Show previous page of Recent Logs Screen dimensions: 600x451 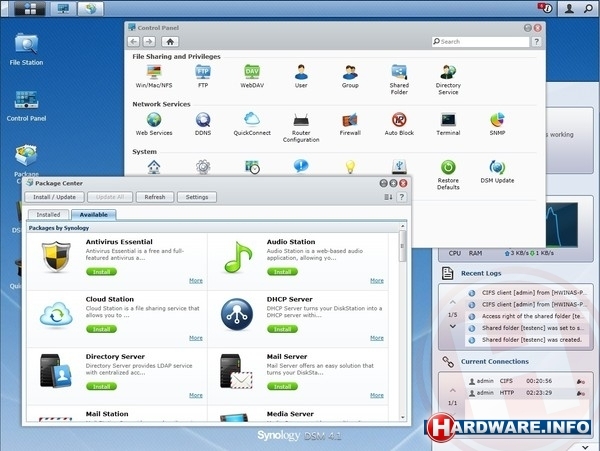click(x=453, y=303)
